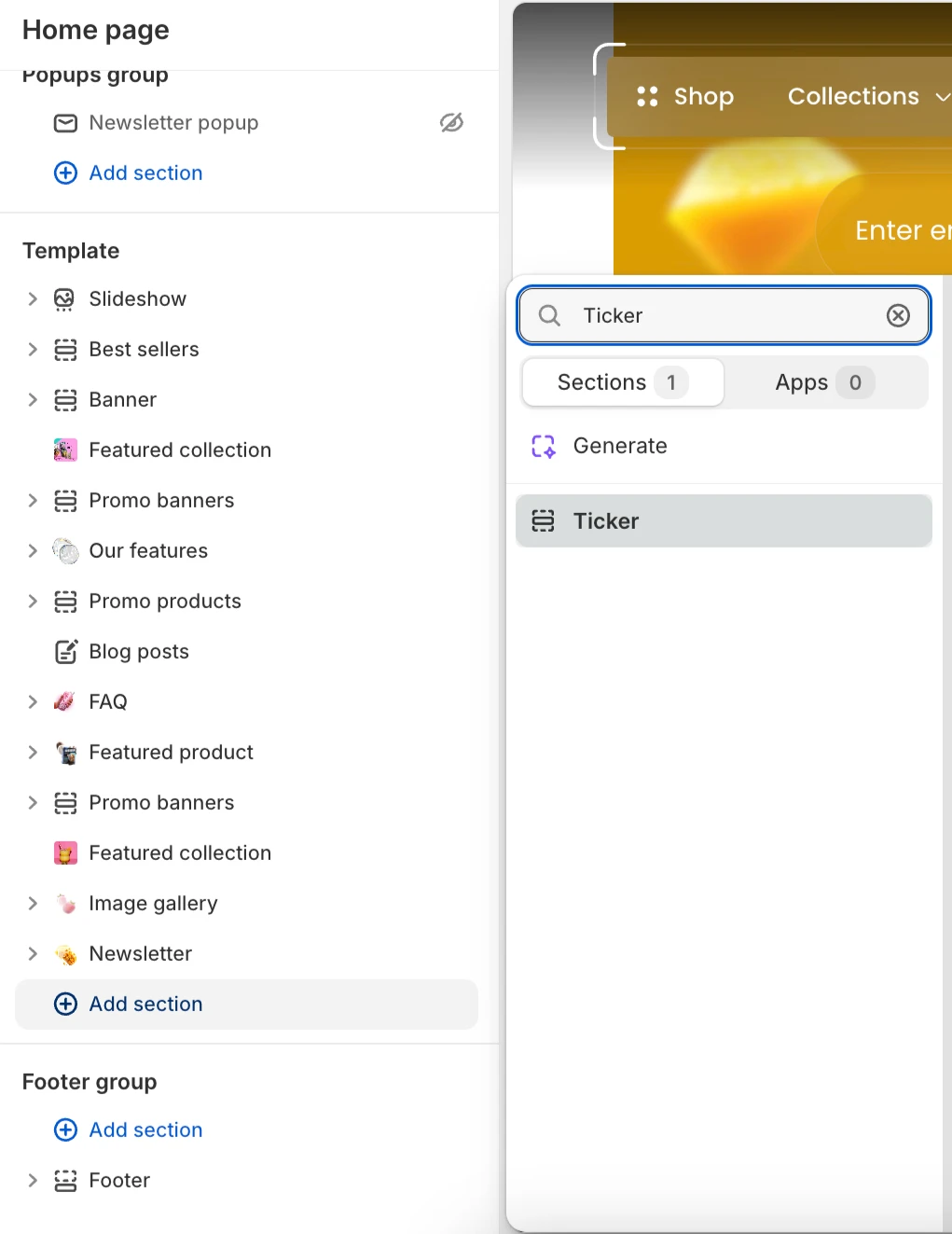Screen dimensions: 952x1234
Task: Switch to the Apps tab
Action: click(x=825, y=382)
